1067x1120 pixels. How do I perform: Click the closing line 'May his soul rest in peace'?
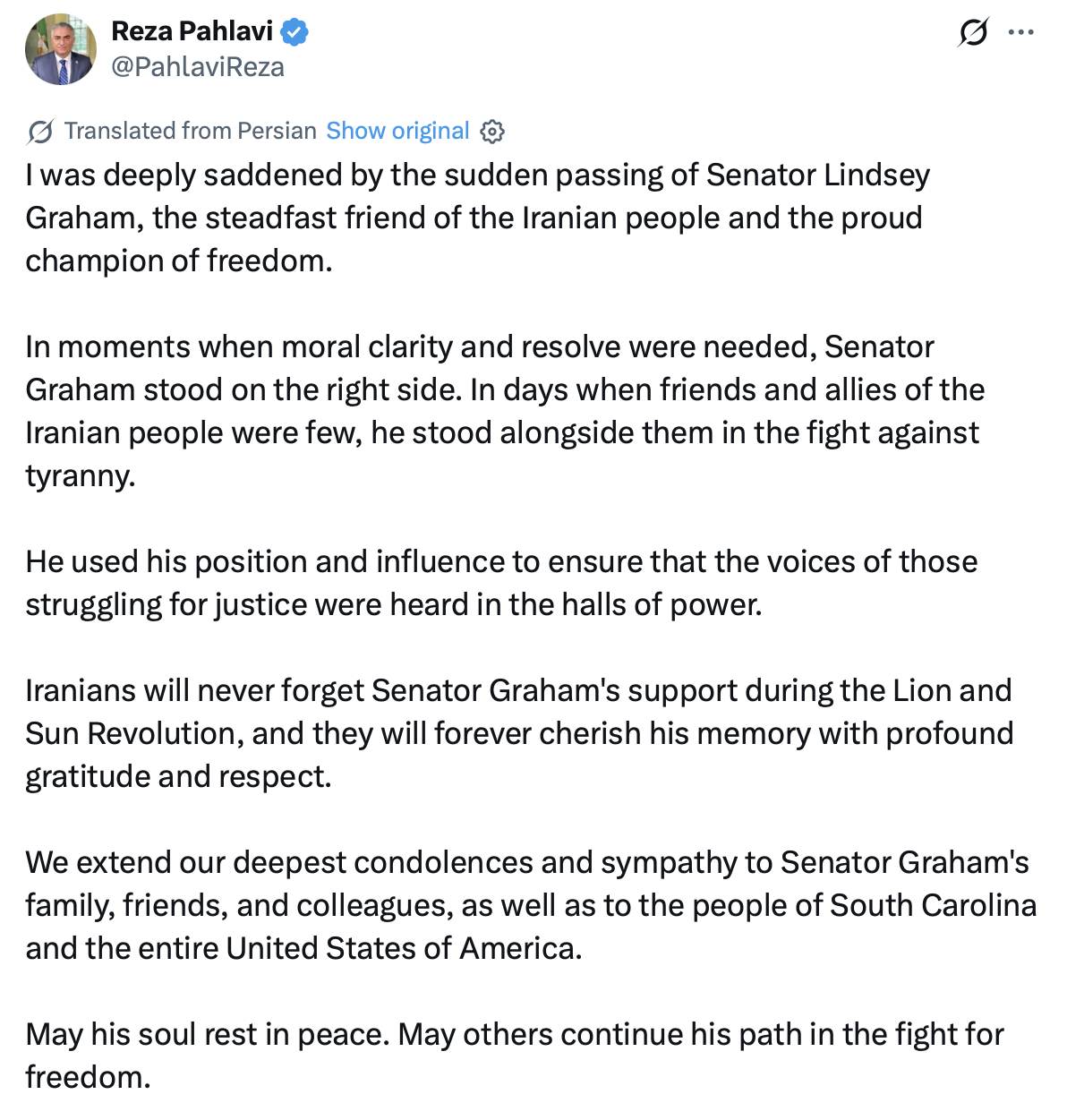pos(515,1056)
